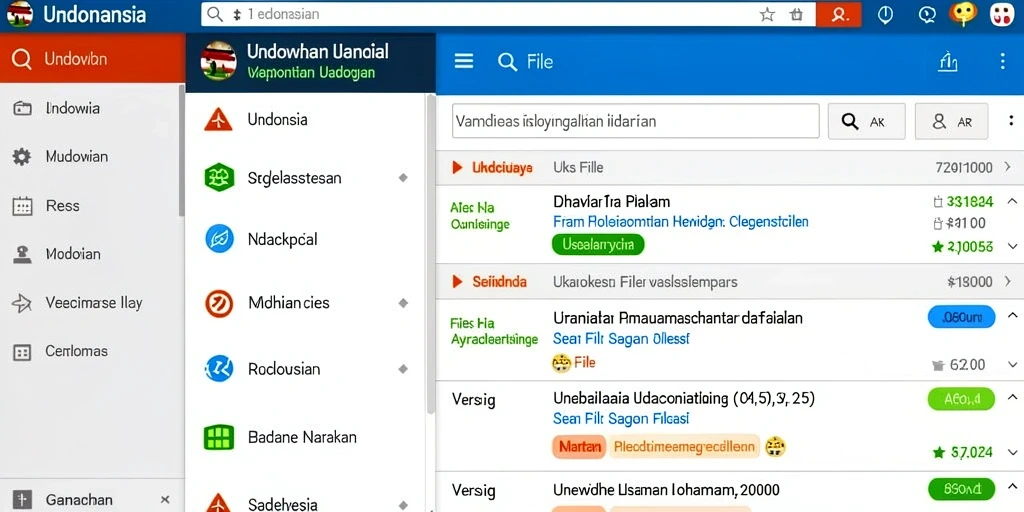1024x512 pixels.
Task: Click the person icon beside Modoian
Action: pos(22,254)
